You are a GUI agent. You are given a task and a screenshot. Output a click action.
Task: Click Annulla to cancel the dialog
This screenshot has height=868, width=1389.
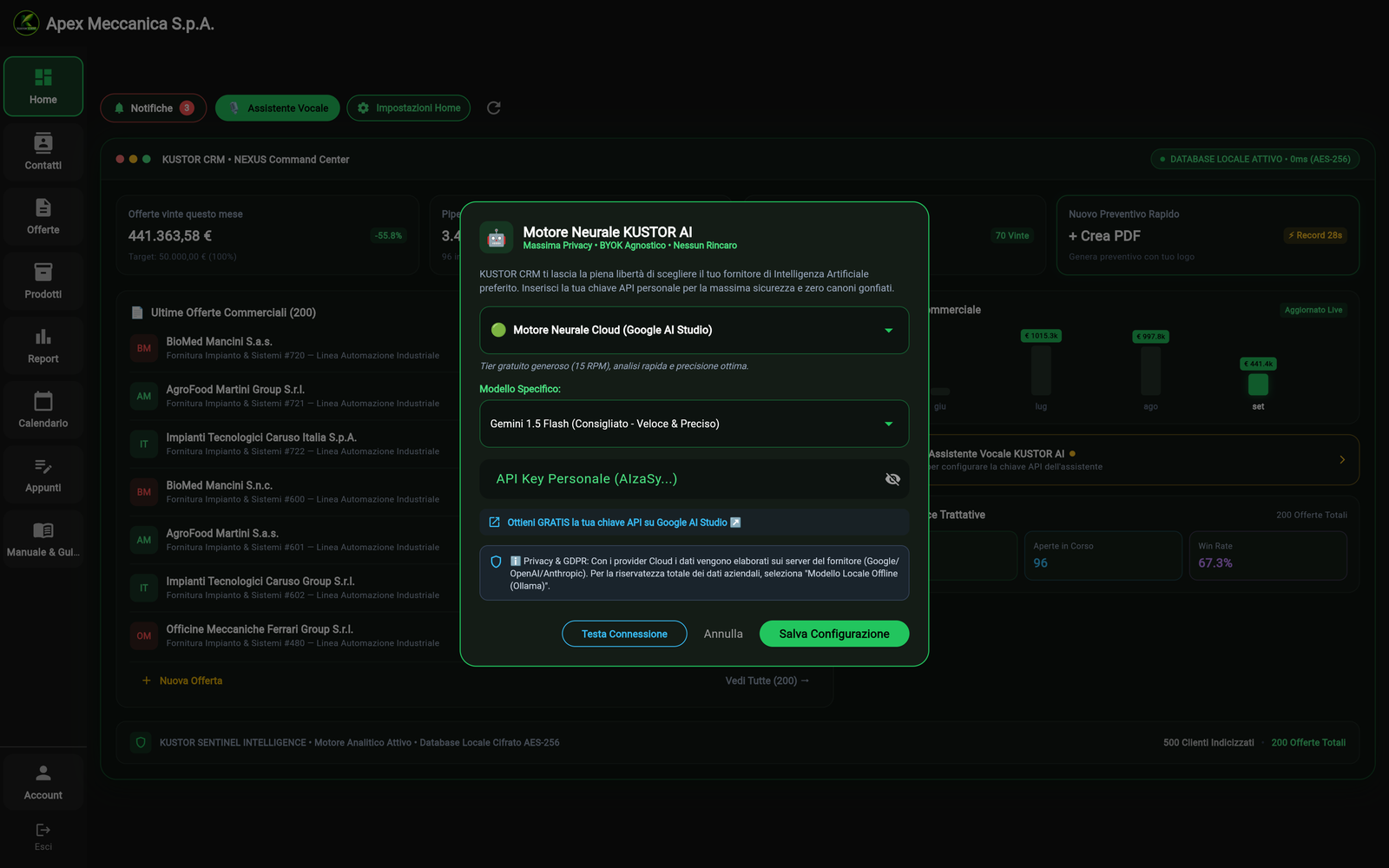point(723,634)
